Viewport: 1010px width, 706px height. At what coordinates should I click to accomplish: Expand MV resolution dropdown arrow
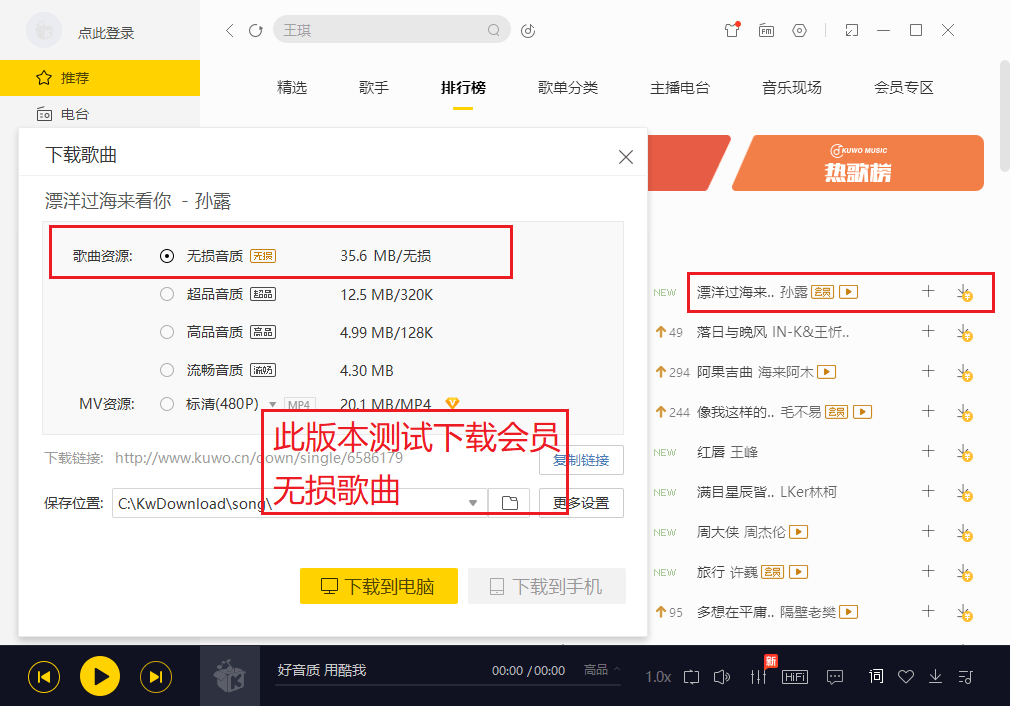(272, 405)
